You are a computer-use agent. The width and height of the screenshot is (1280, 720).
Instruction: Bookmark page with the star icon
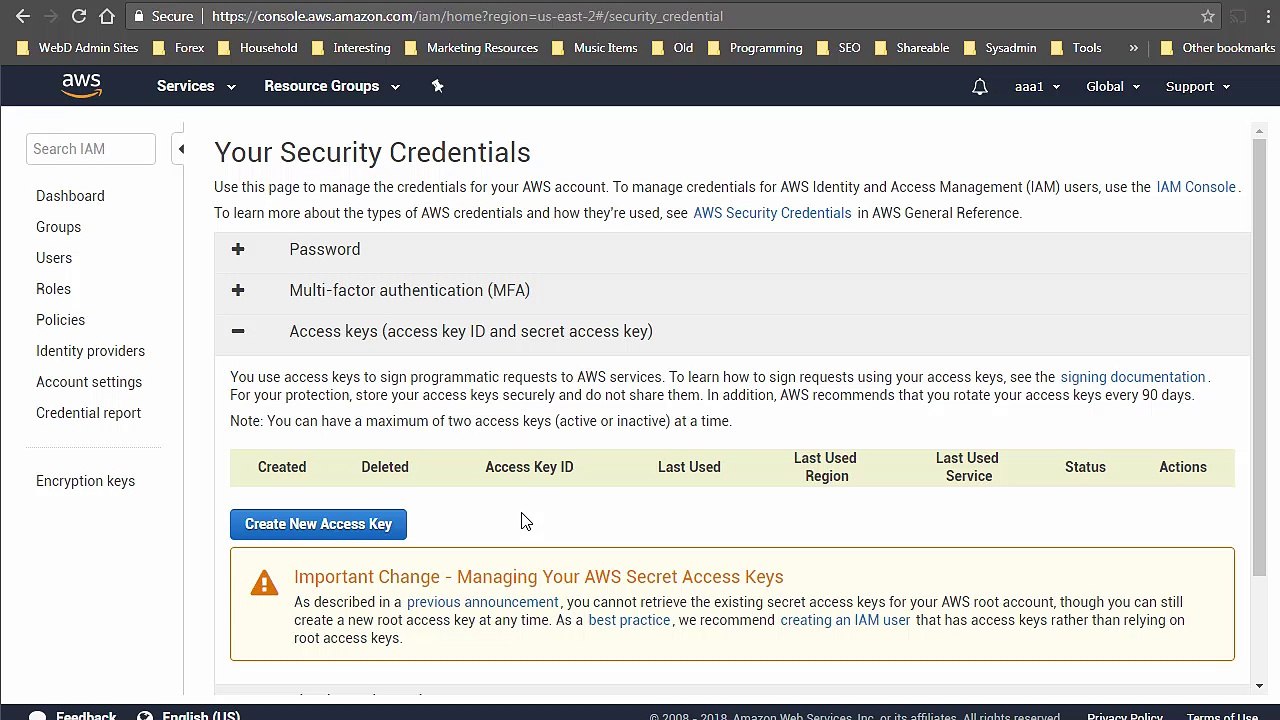(x=1208, y=16)
